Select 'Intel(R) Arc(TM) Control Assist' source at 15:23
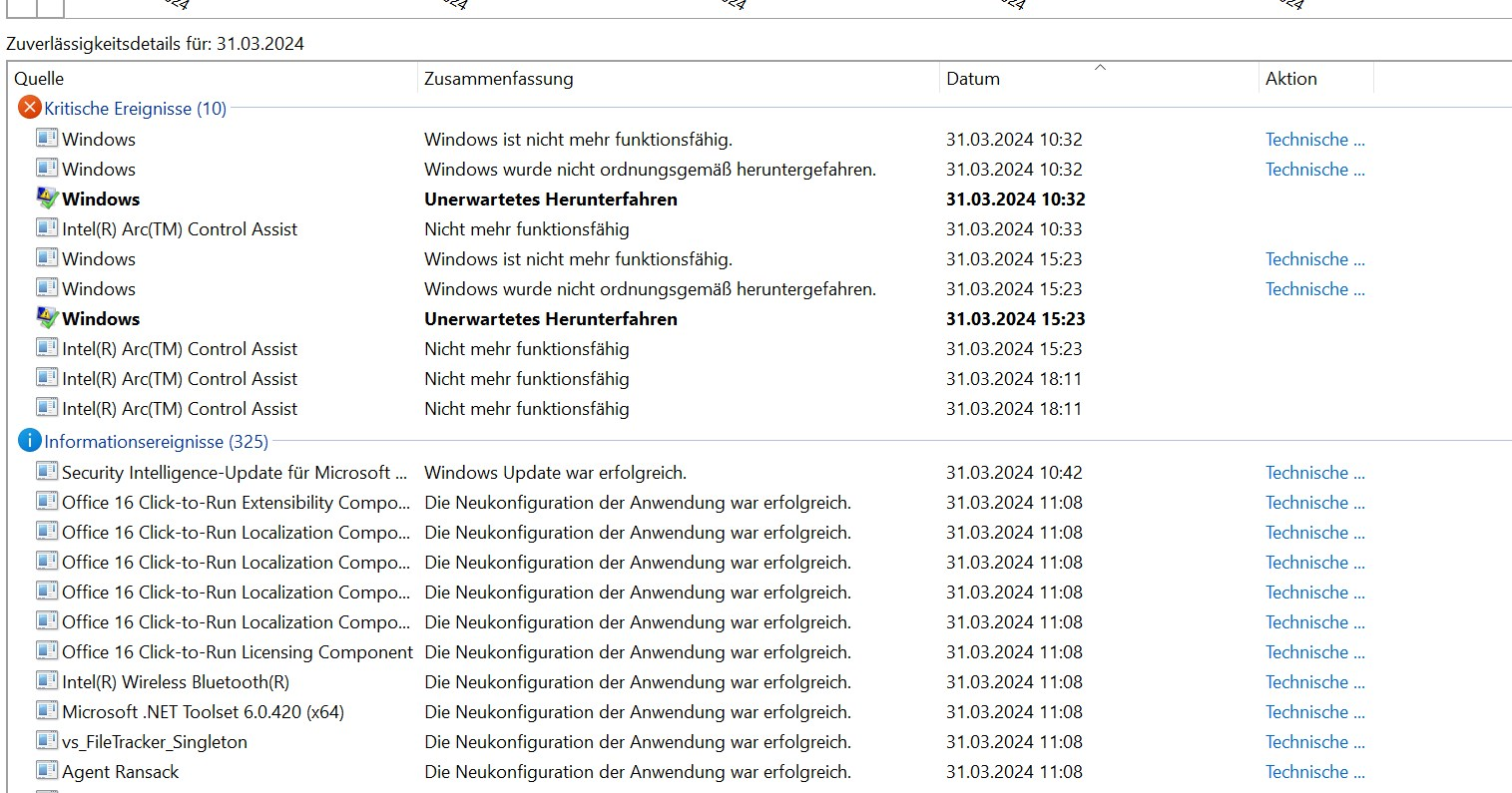This screenshot has width=1512, height=793. [180, 349]
